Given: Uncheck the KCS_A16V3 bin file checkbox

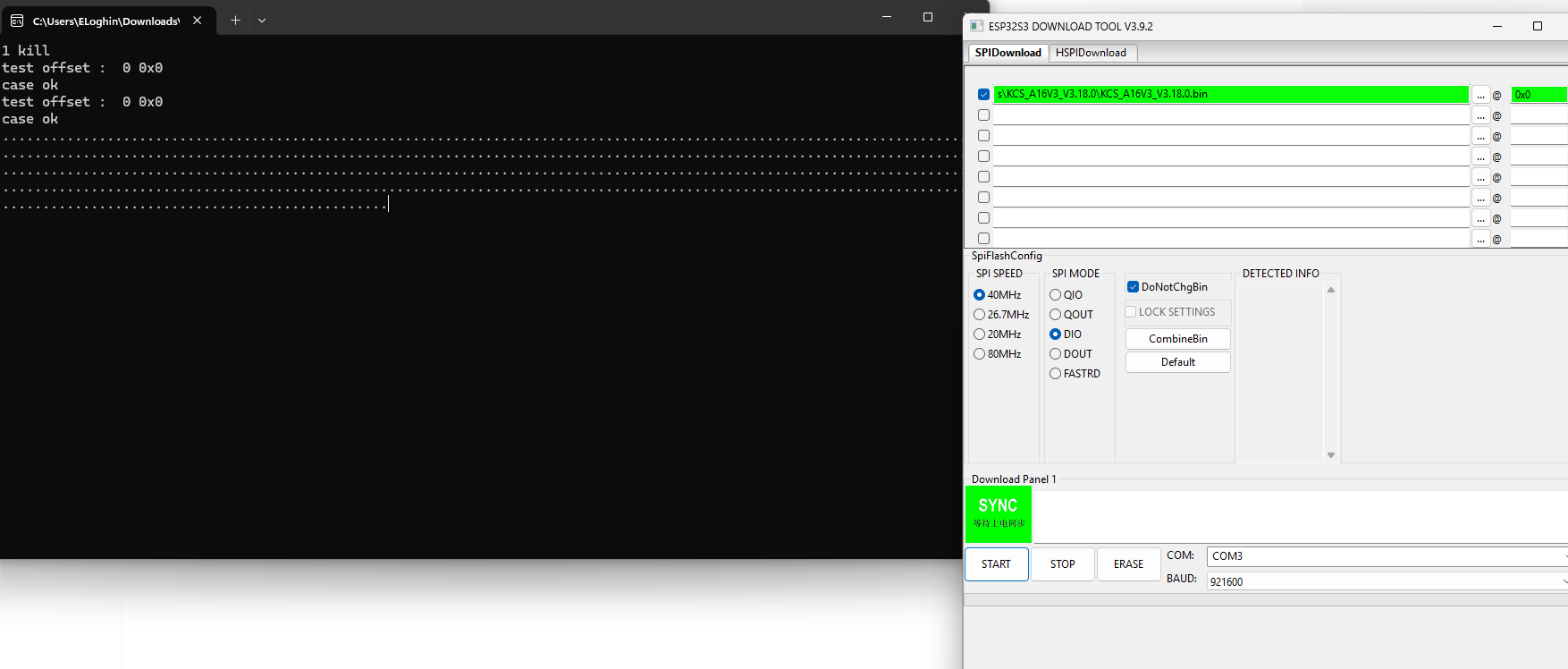Looking at the screenshot, I should [983, 95].
